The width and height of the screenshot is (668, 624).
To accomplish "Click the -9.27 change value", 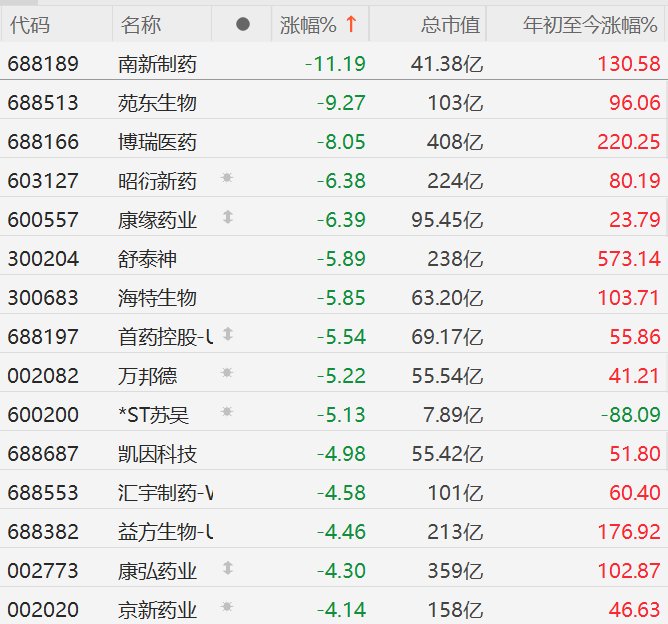I will [x=341, y=103].
